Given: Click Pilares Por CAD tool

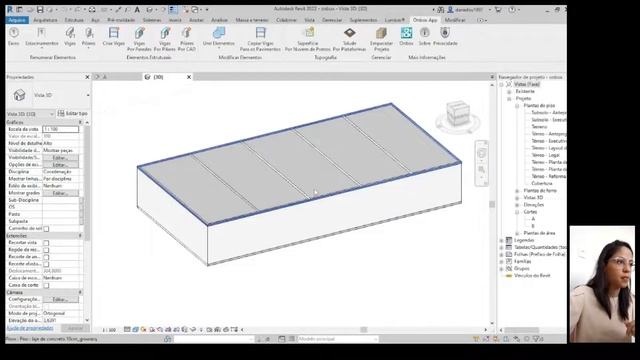Looking at the screenshot, I should [x=187, y=39].
